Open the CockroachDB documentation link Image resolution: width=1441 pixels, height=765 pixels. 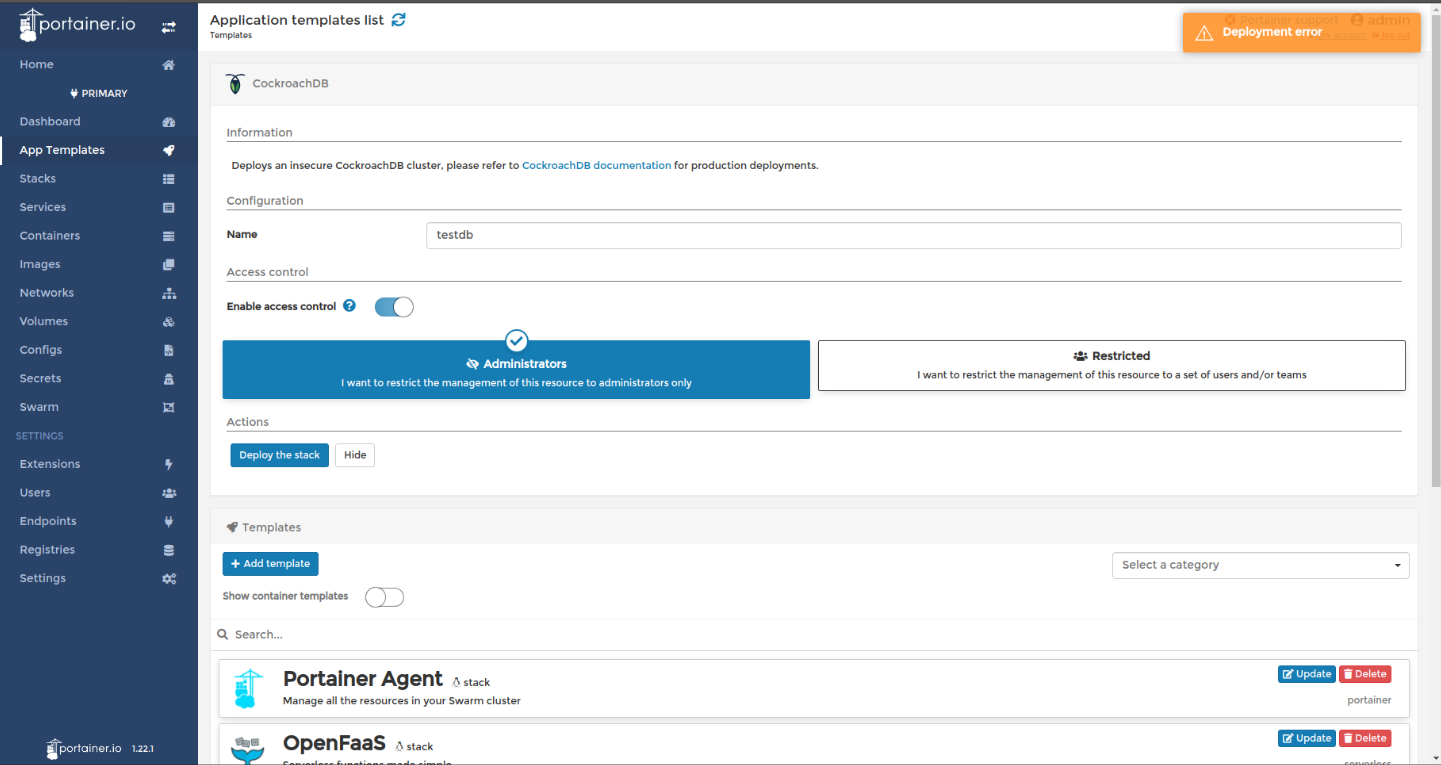click(596, 166)
